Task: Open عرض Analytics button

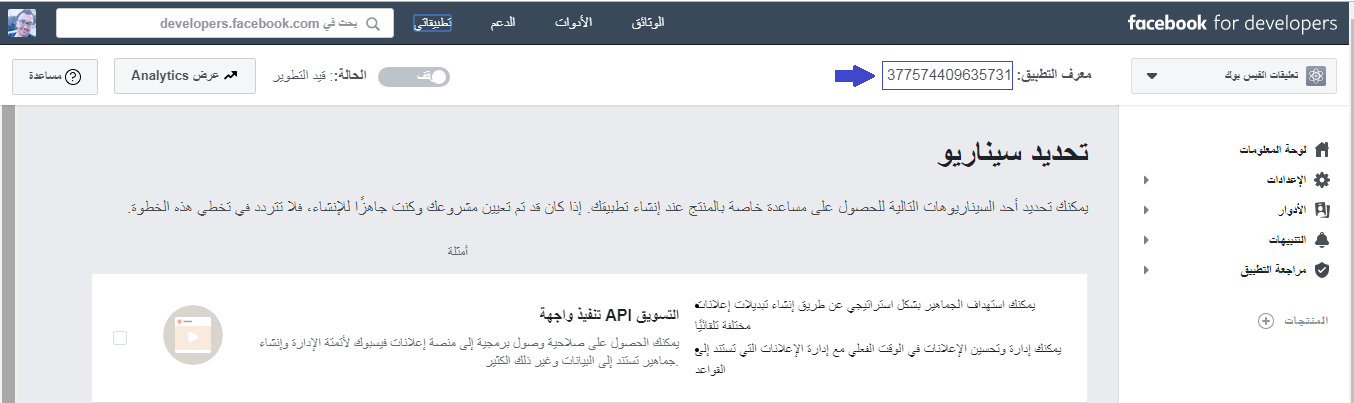Action: pos(185,75)
